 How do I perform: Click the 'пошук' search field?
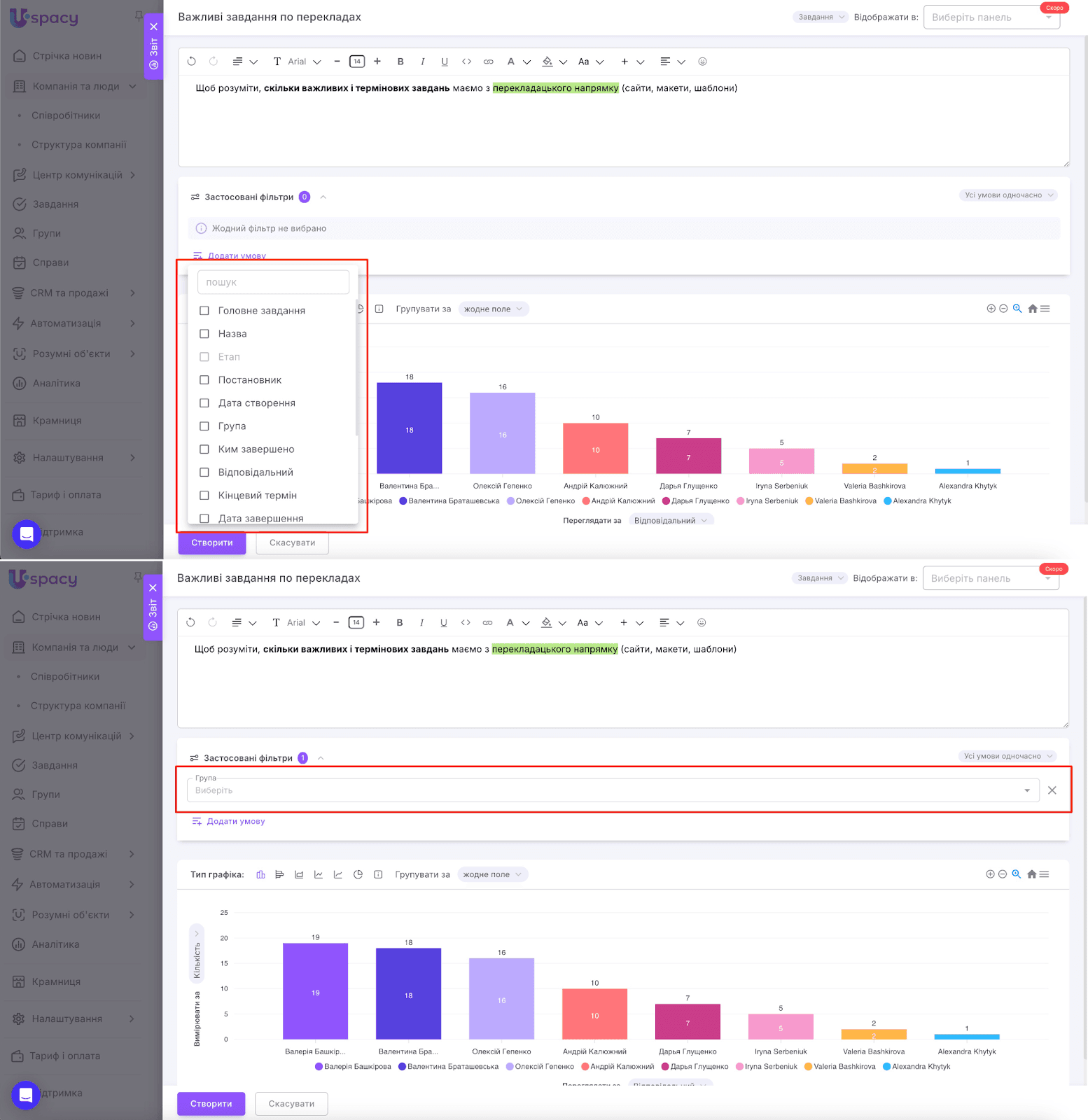click(x=273, y=282)
